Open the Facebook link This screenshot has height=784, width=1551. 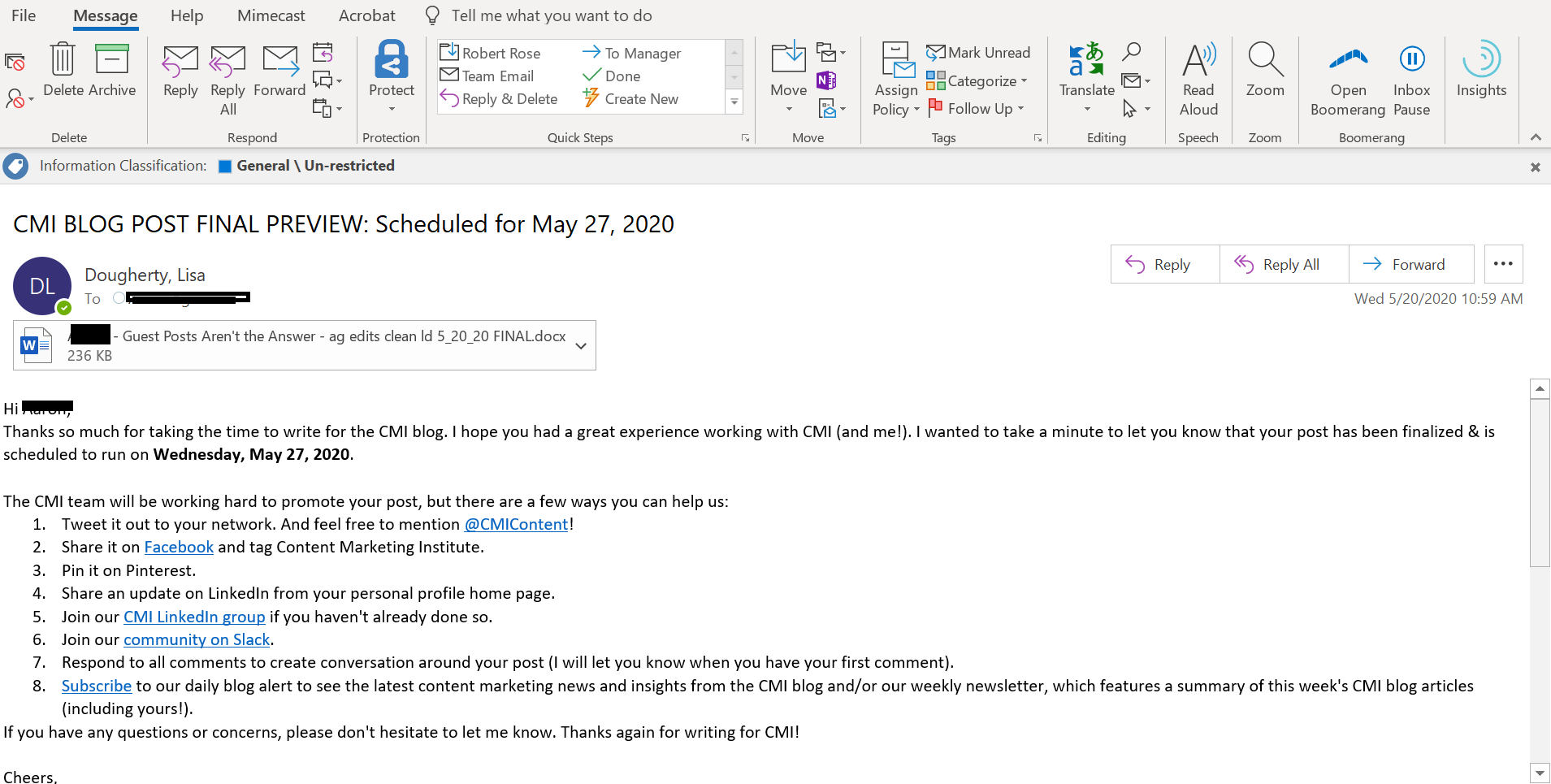(179, 547)
